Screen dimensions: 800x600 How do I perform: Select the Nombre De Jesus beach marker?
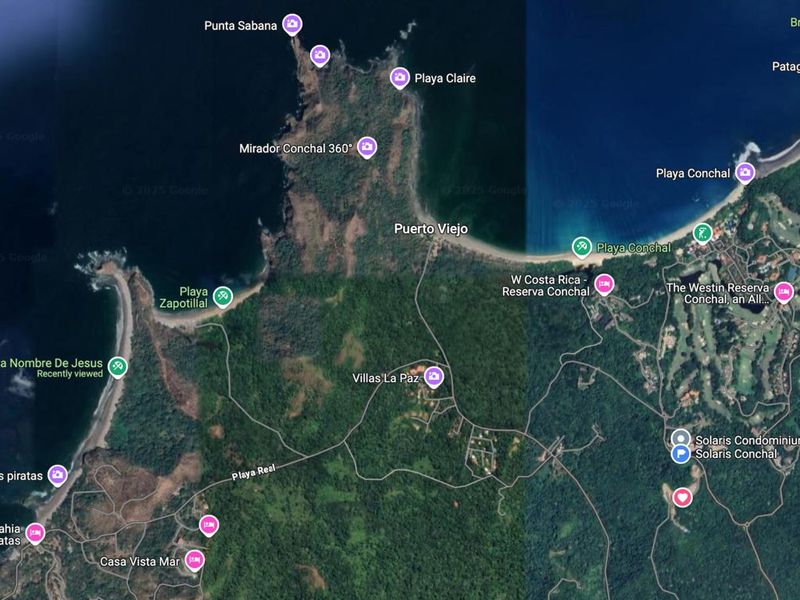117,367
